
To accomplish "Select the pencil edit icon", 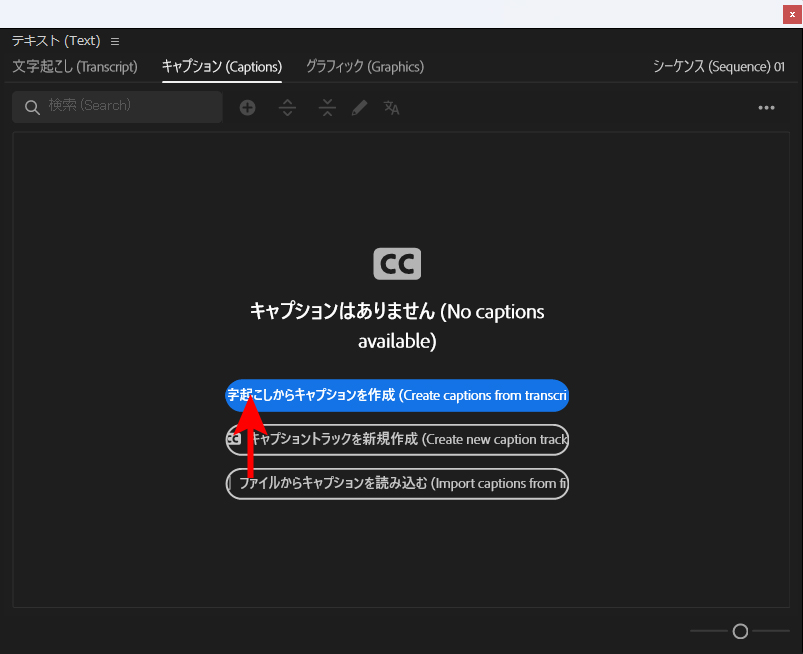I will [x=360, y=108].
